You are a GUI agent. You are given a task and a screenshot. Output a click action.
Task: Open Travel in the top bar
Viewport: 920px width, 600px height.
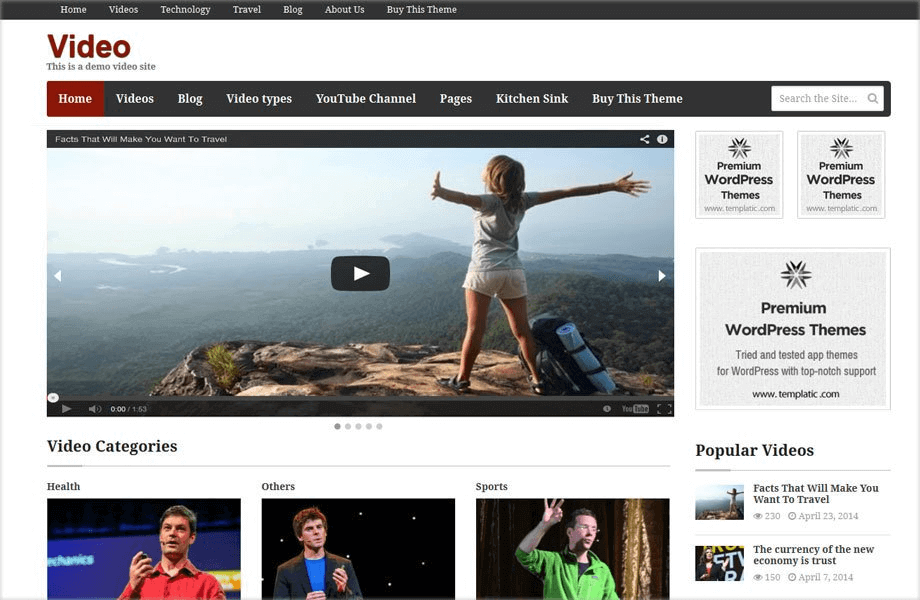(x=247, y=9)
